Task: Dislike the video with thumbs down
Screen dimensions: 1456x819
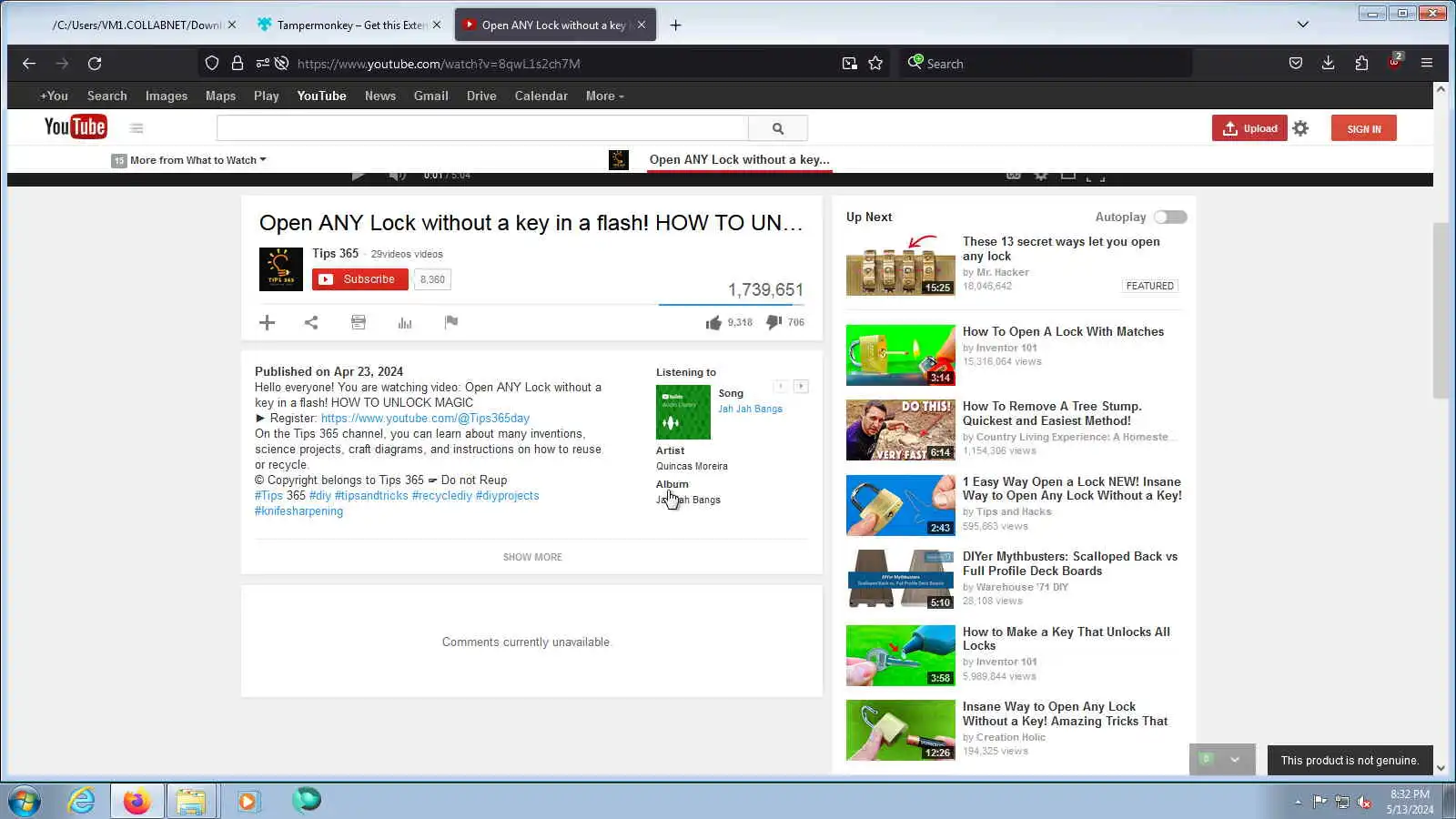Action: (774, 322)
